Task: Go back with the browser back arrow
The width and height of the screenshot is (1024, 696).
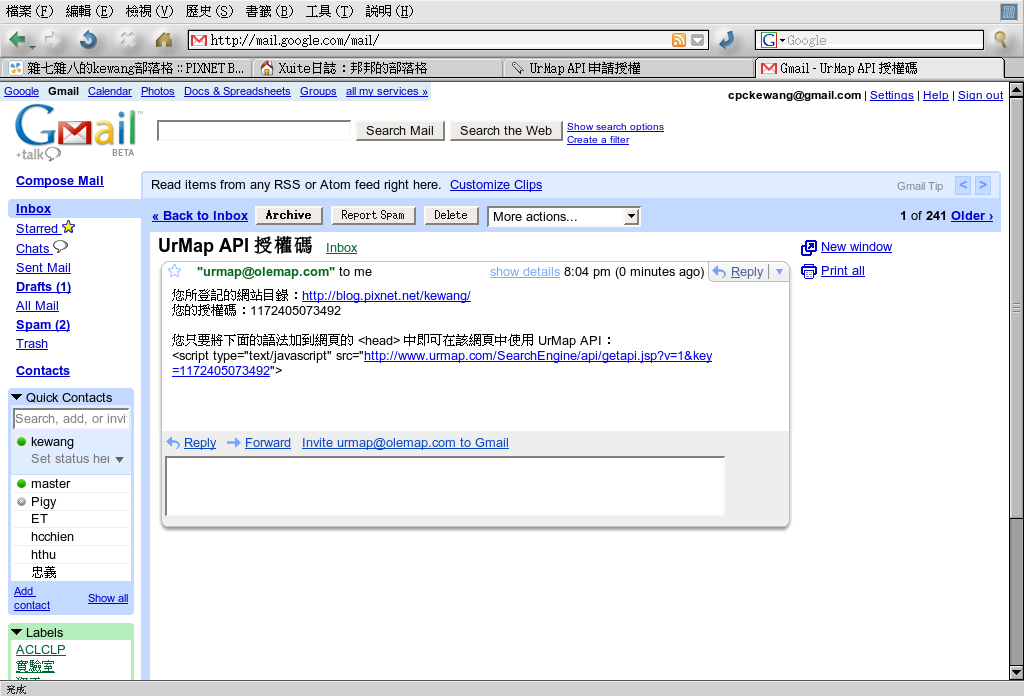Action: [18, 40]
